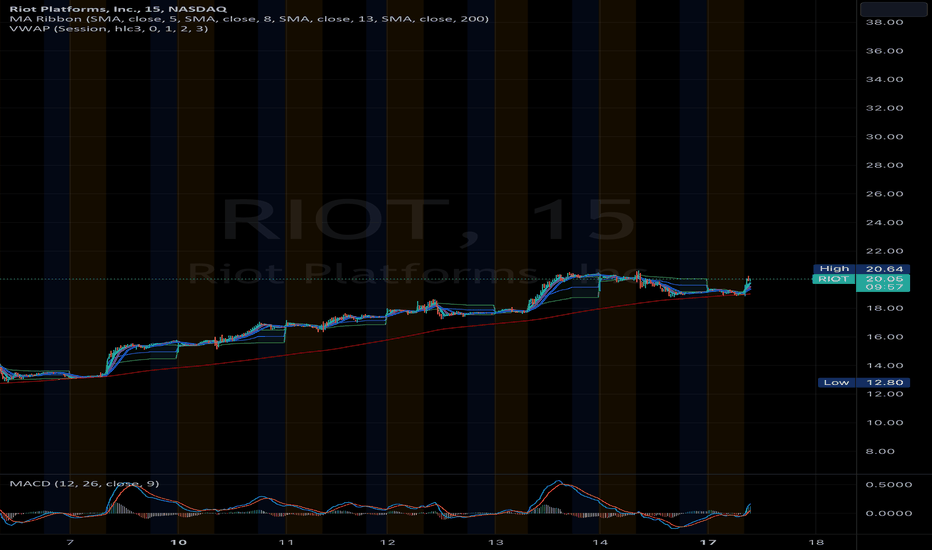Click the 22.00 price axis label
932x550 pixels.
pyautogui.click(x=884, y=251)
